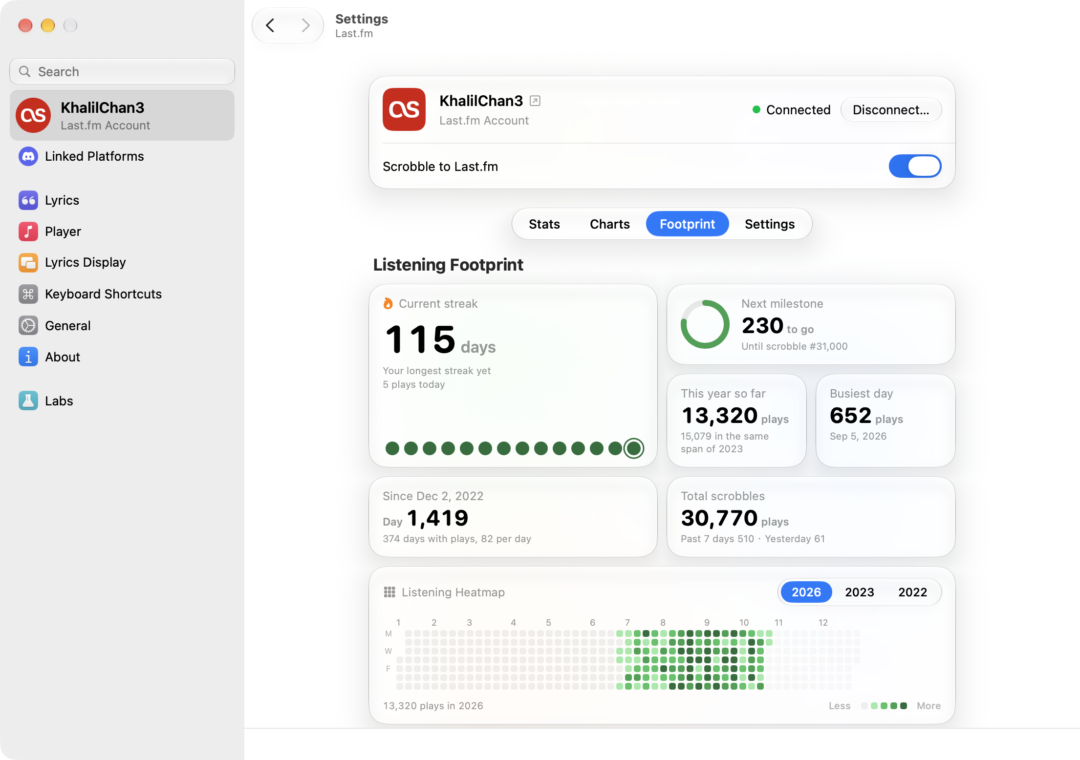The width and height of the screenshot is (1080, 760).
Task: Go forward with the right chevron
Action: (305, 25)
